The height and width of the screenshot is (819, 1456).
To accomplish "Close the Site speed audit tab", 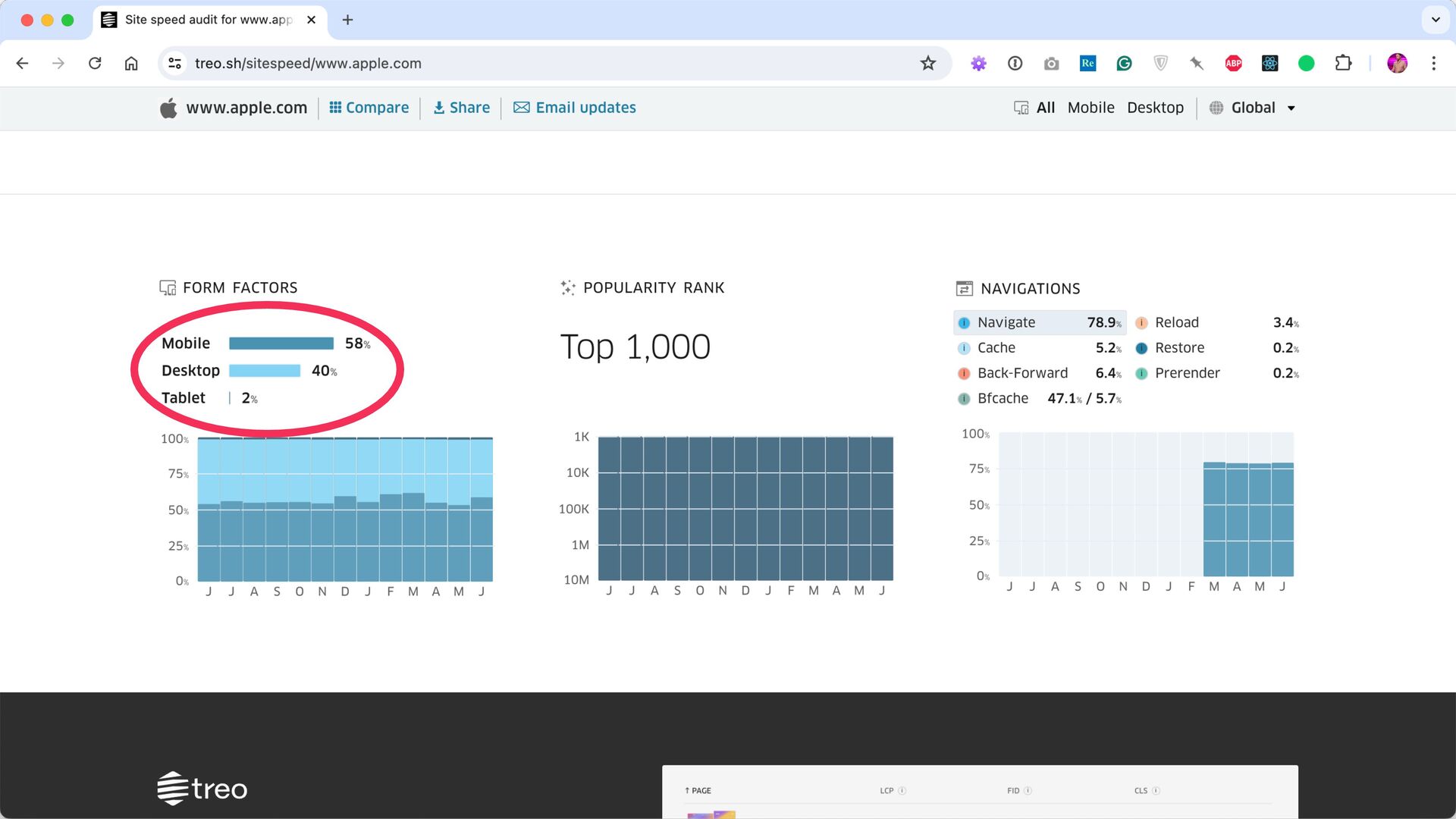I will pyautogui.click(x=311, y=20).
